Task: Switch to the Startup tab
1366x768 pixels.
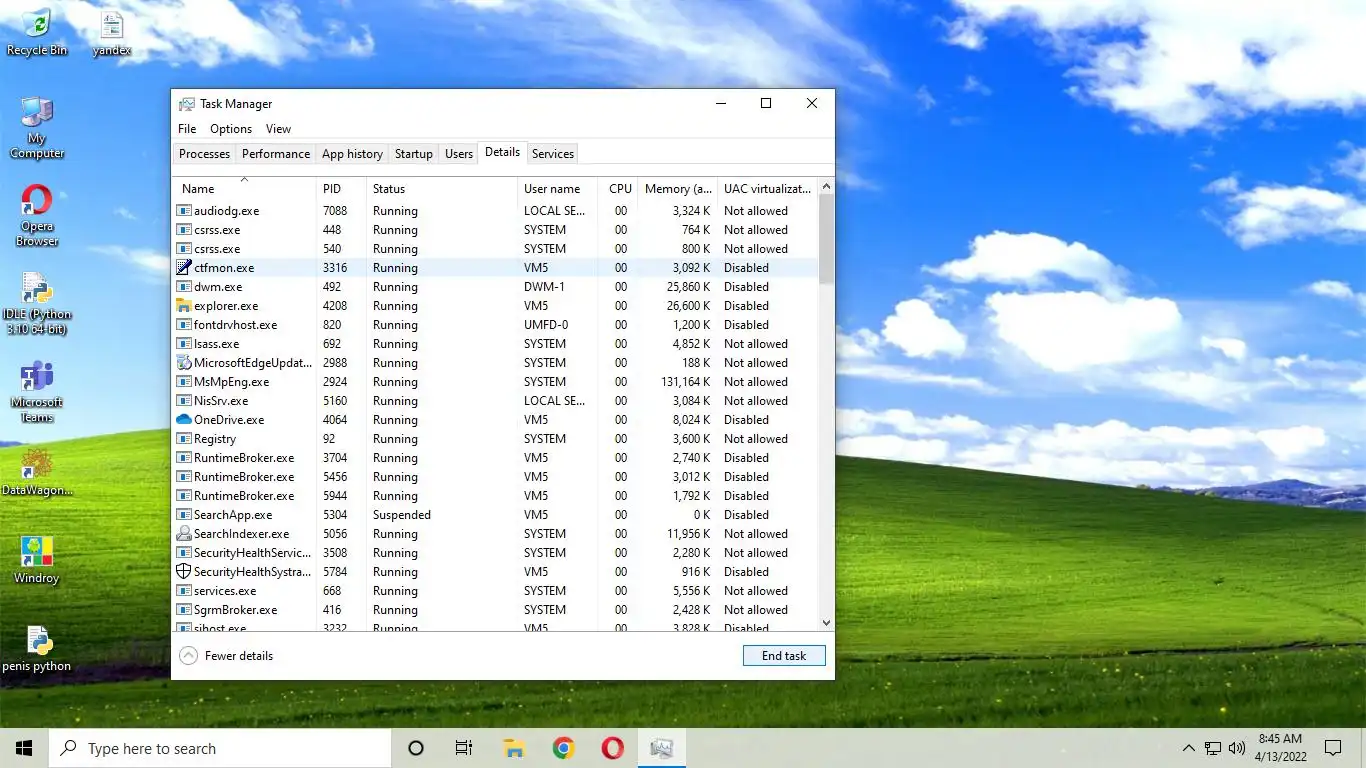Action: click(x=414, y=154)
